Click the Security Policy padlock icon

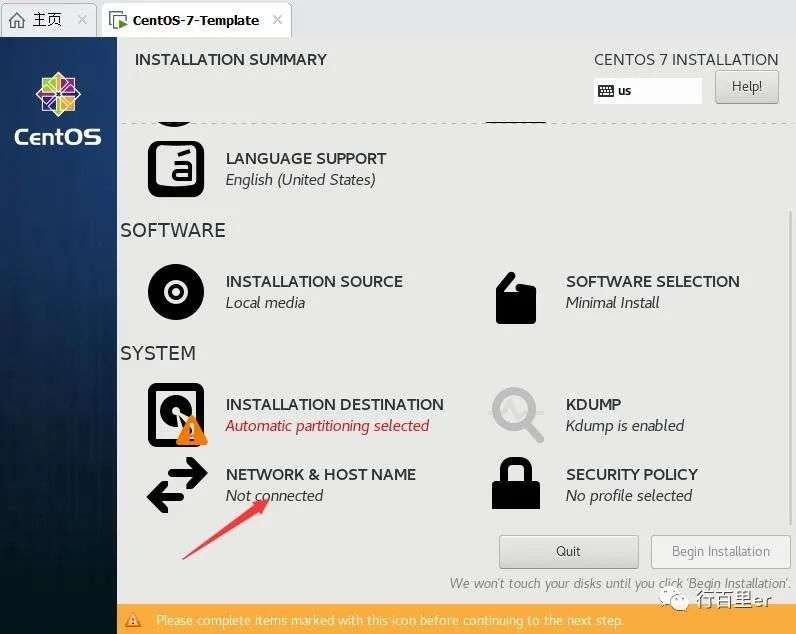[516, 483]
